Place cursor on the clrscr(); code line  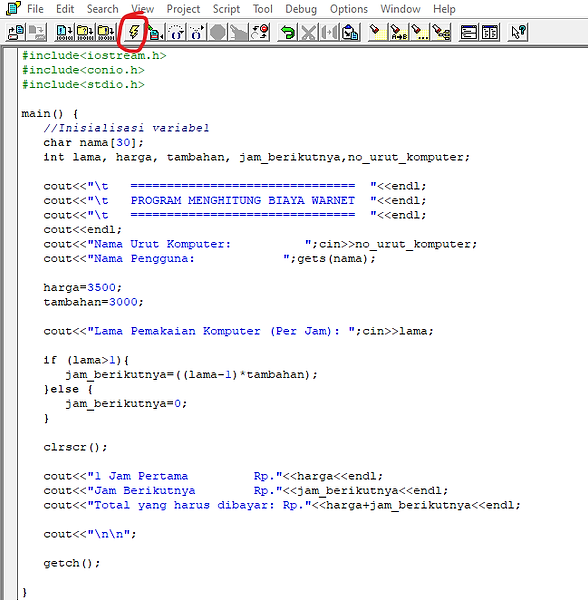pos(75,447)
